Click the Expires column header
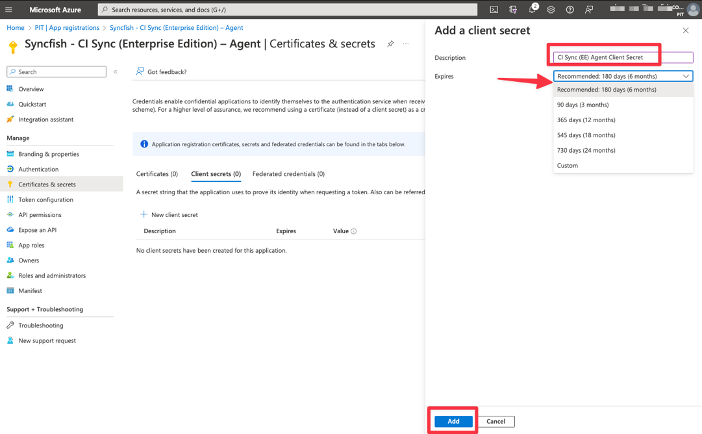Screen dimensions: 702x434 286,231
